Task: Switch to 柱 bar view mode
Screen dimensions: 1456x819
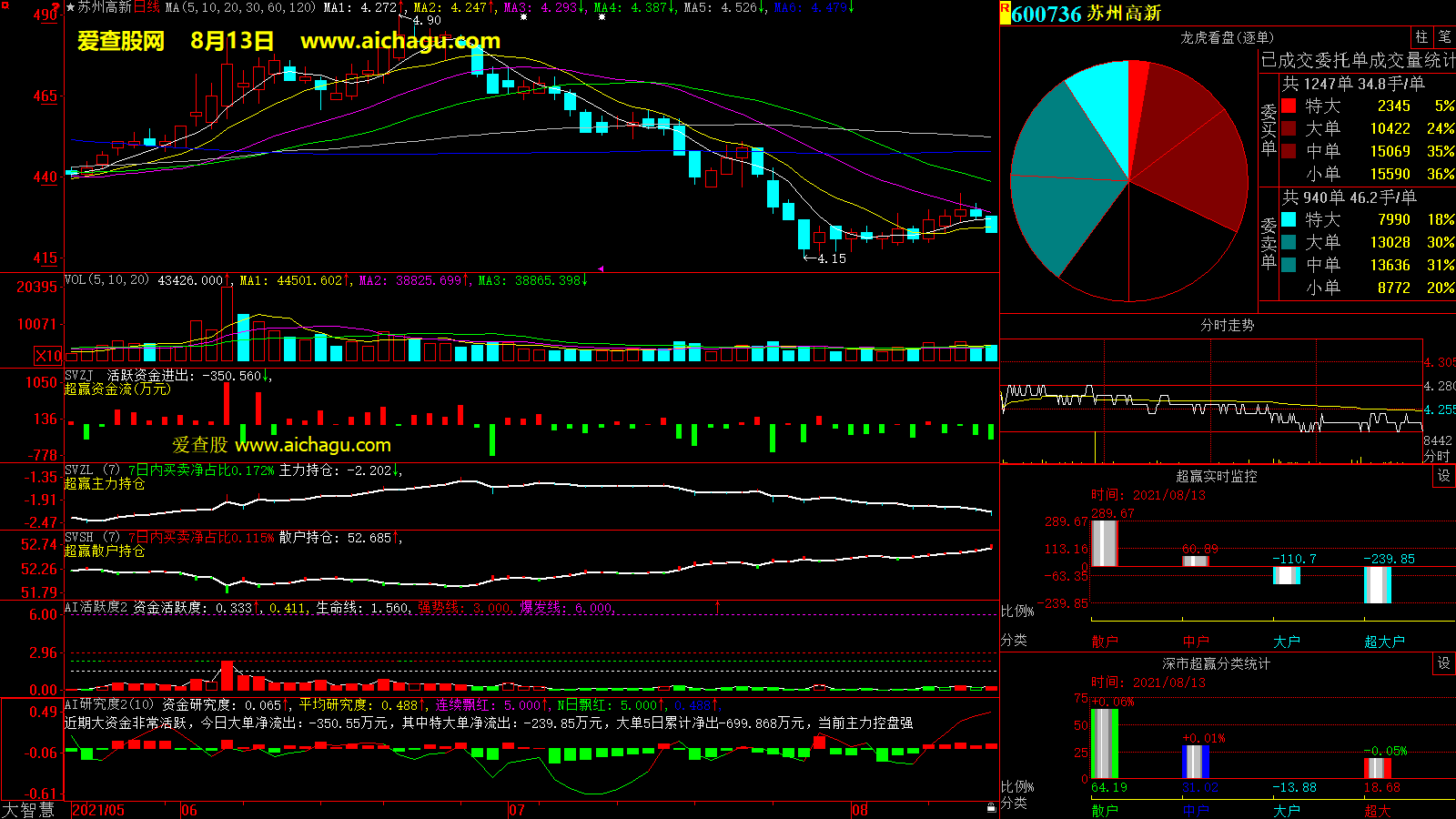Action: pos(1421,37)
